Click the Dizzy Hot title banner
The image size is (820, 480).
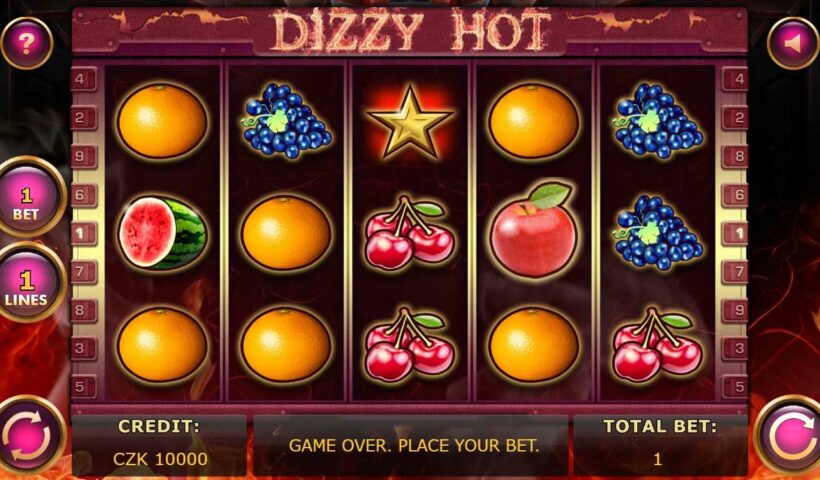(x=410, y=30)
